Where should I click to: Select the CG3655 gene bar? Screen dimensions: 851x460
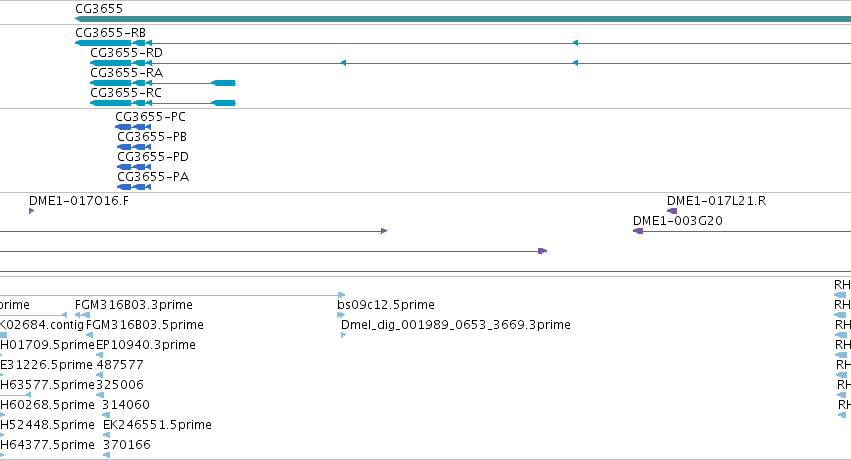point(463,19)
